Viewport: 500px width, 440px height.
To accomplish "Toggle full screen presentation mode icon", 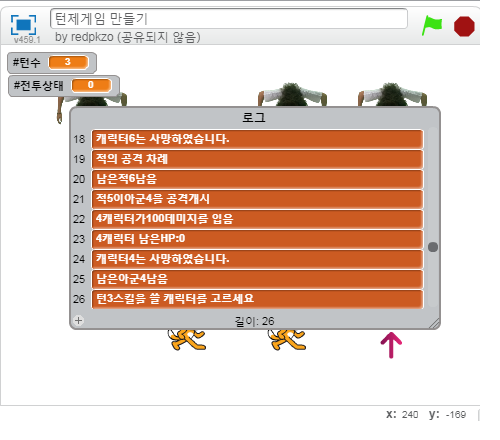I will [x=23, y=25].
